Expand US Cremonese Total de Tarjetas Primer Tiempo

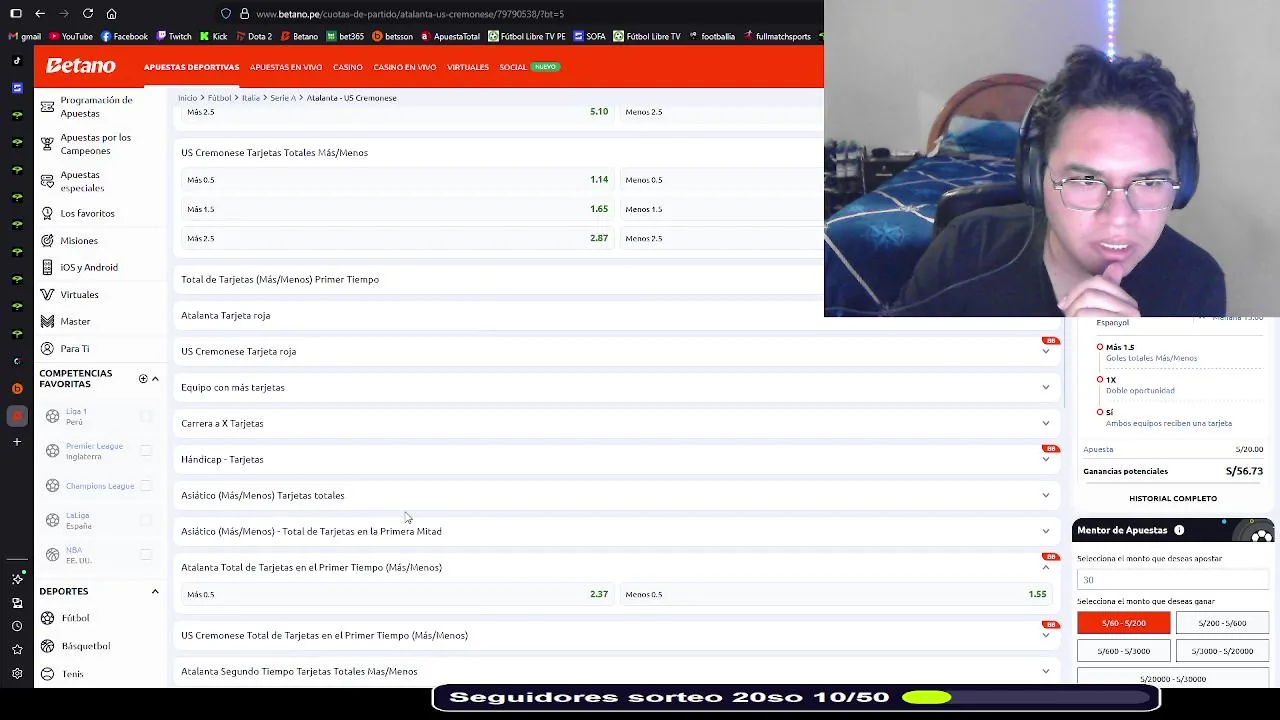[x=618, y=635]
